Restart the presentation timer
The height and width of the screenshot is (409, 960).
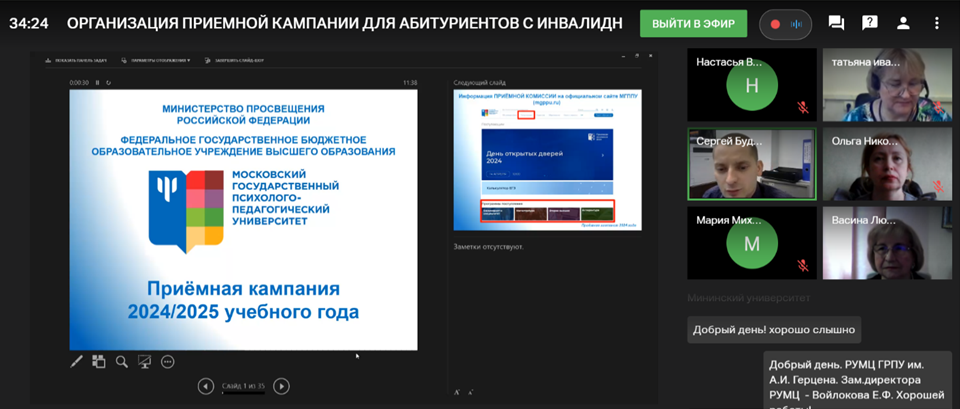coord(108,82)
